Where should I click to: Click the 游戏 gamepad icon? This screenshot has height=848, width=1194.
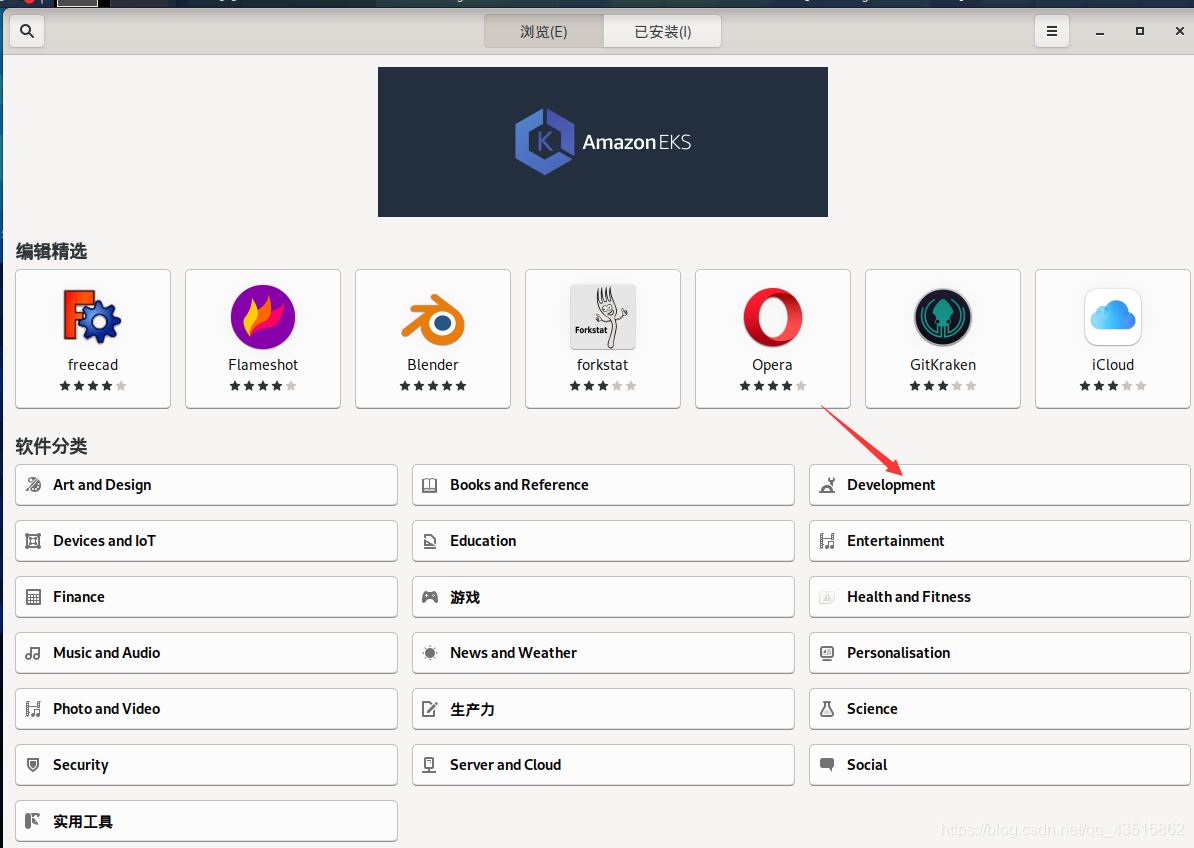(x=429, y=597)
